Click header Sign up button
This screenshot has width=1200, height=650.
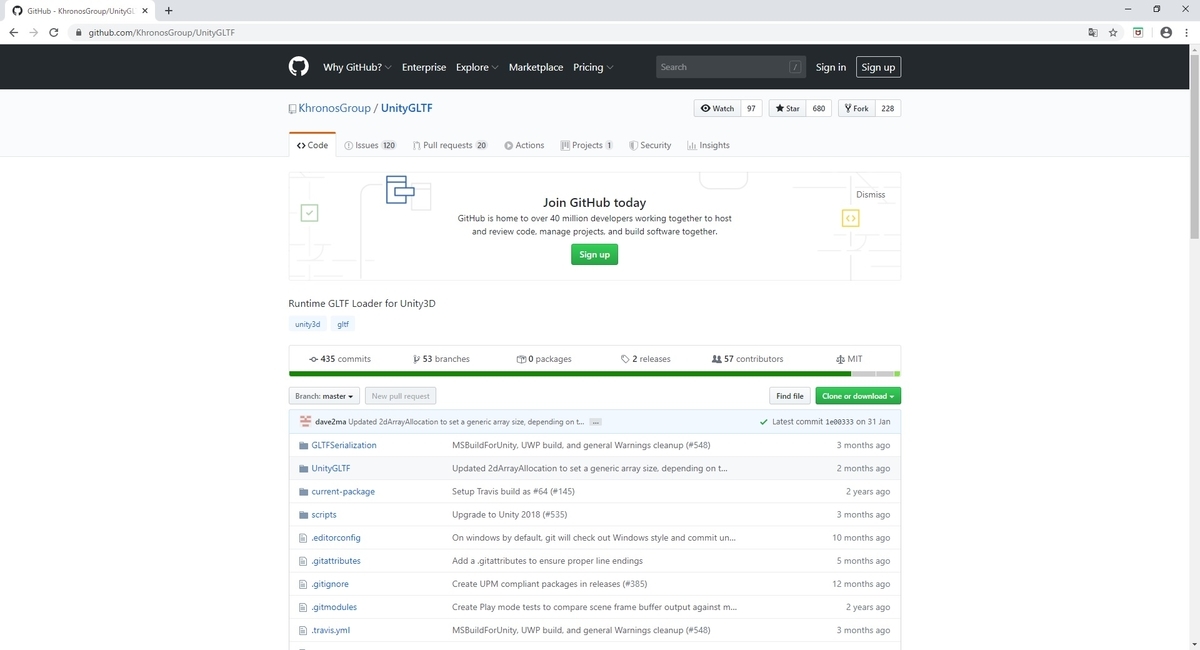[x=878, y=67]
